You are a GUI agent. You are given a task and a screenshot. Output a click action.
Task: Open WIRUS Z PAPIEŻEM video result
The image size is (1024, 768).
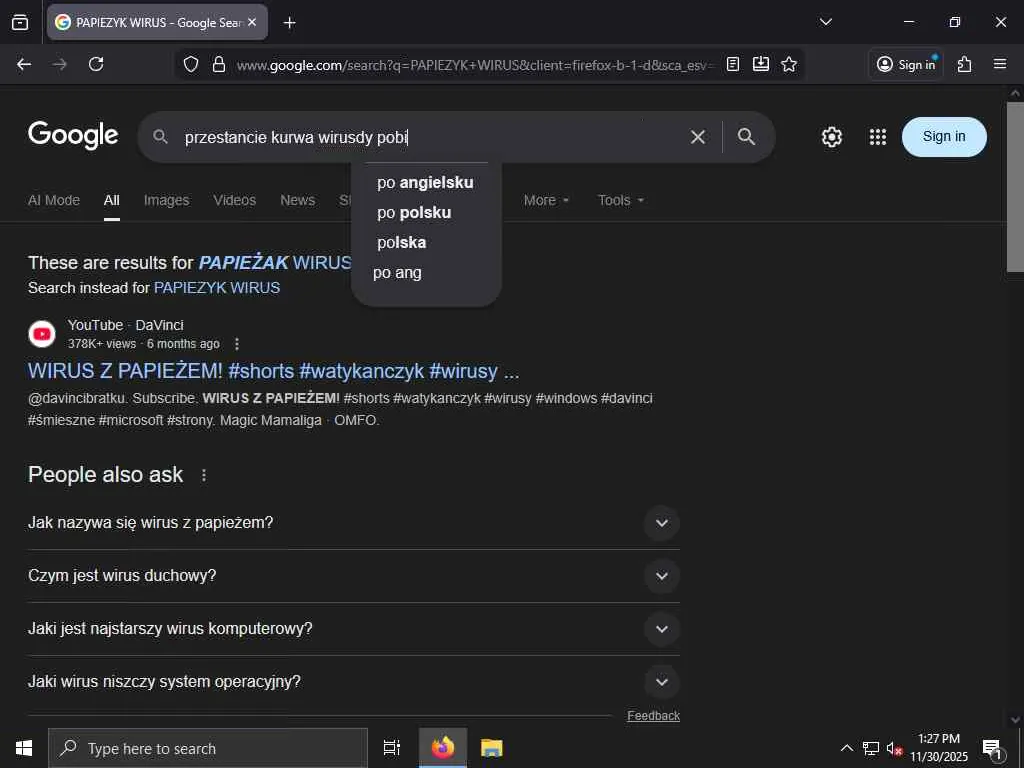click(273, 371)
